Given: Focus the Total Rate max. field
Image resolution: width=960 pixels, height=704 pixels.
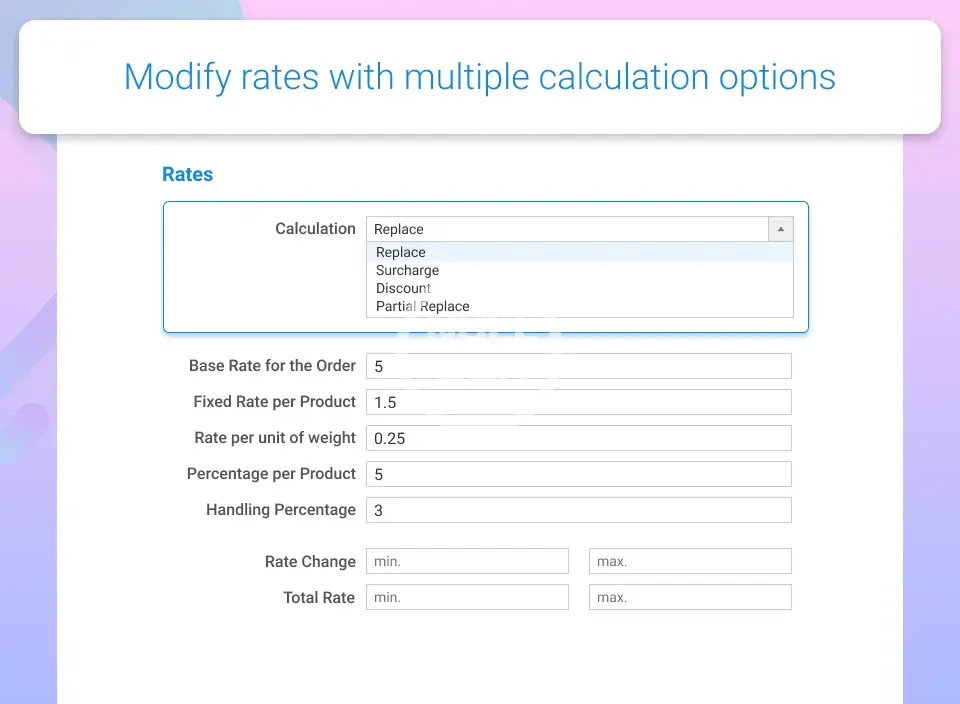Looking at the screenshot, I should pyautogui.click(x=690, y=597).
